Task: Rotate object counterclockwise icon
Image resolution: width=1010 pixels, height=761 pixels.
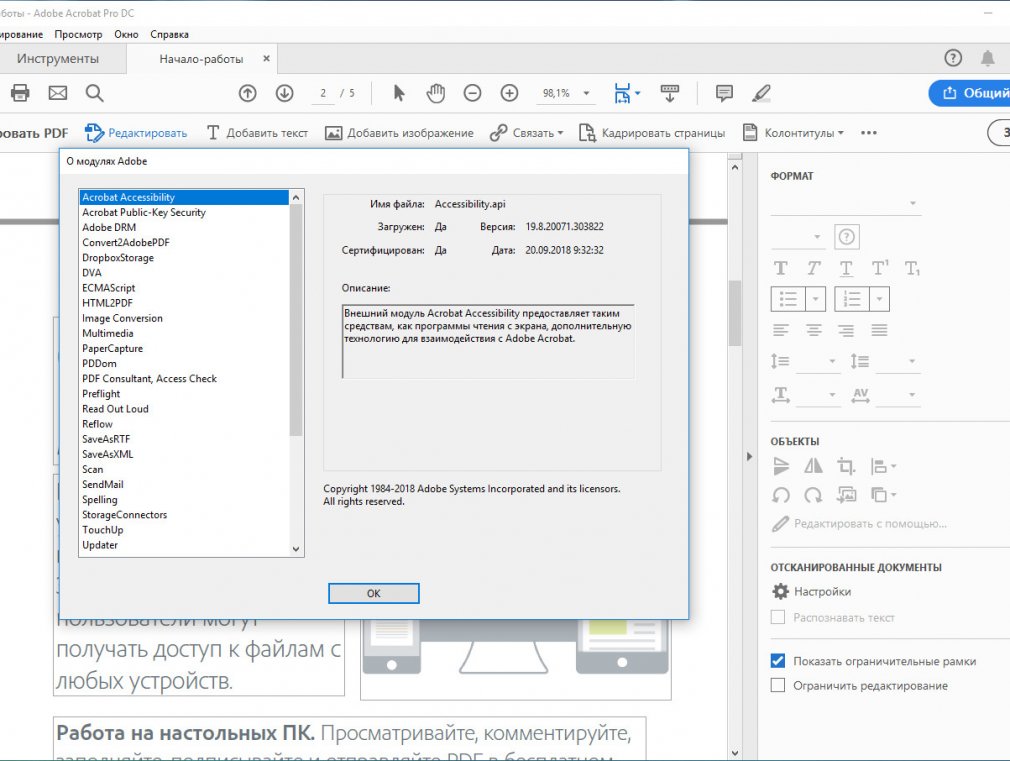Action: pos(781,495)
